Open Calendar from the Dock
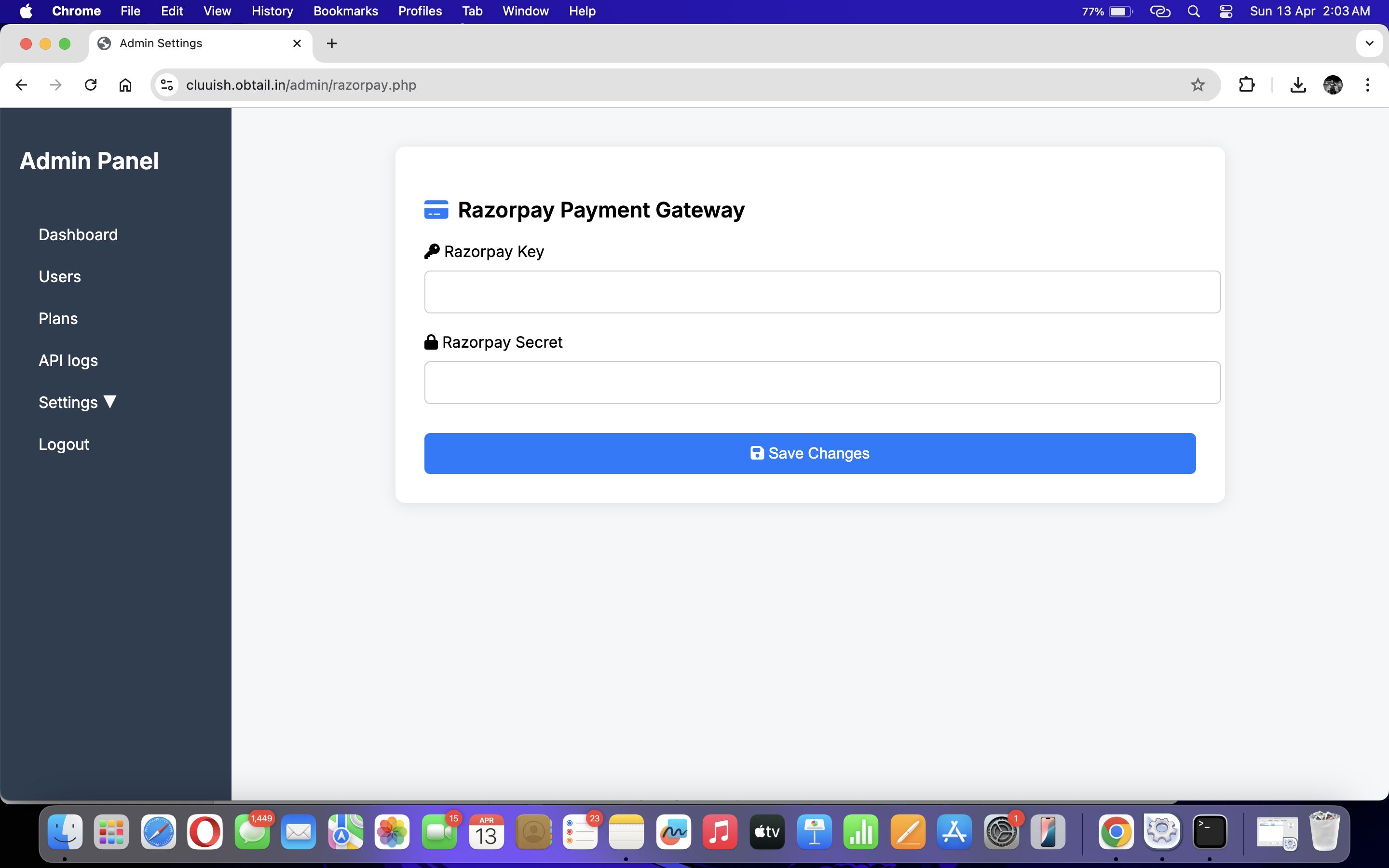The height and width of the screenshot is (868, 1389). pyautogui.click(x=486, y=832)
